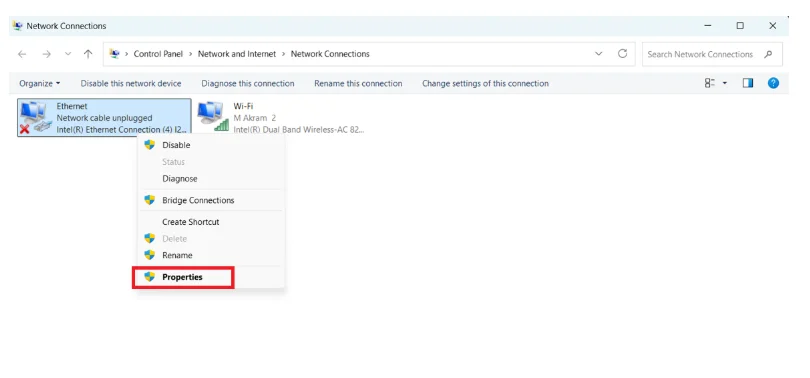The image size is (810, 378).
Task: Click 'Network cable unplugged' status text
Action: click(x=104, y=118)
